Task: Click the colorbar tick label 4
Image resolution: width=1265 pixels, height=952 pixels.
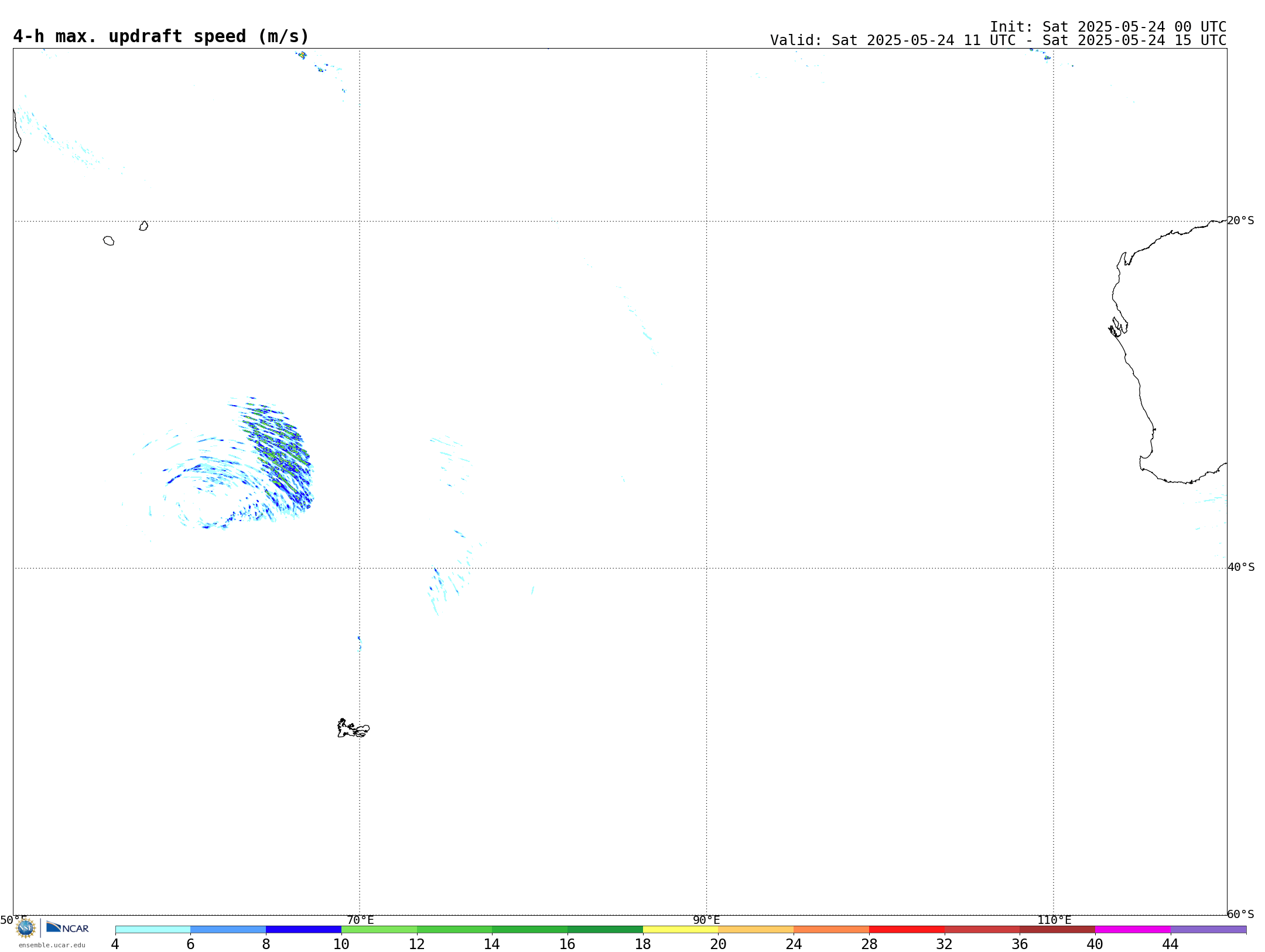Action: click(115, 944)
